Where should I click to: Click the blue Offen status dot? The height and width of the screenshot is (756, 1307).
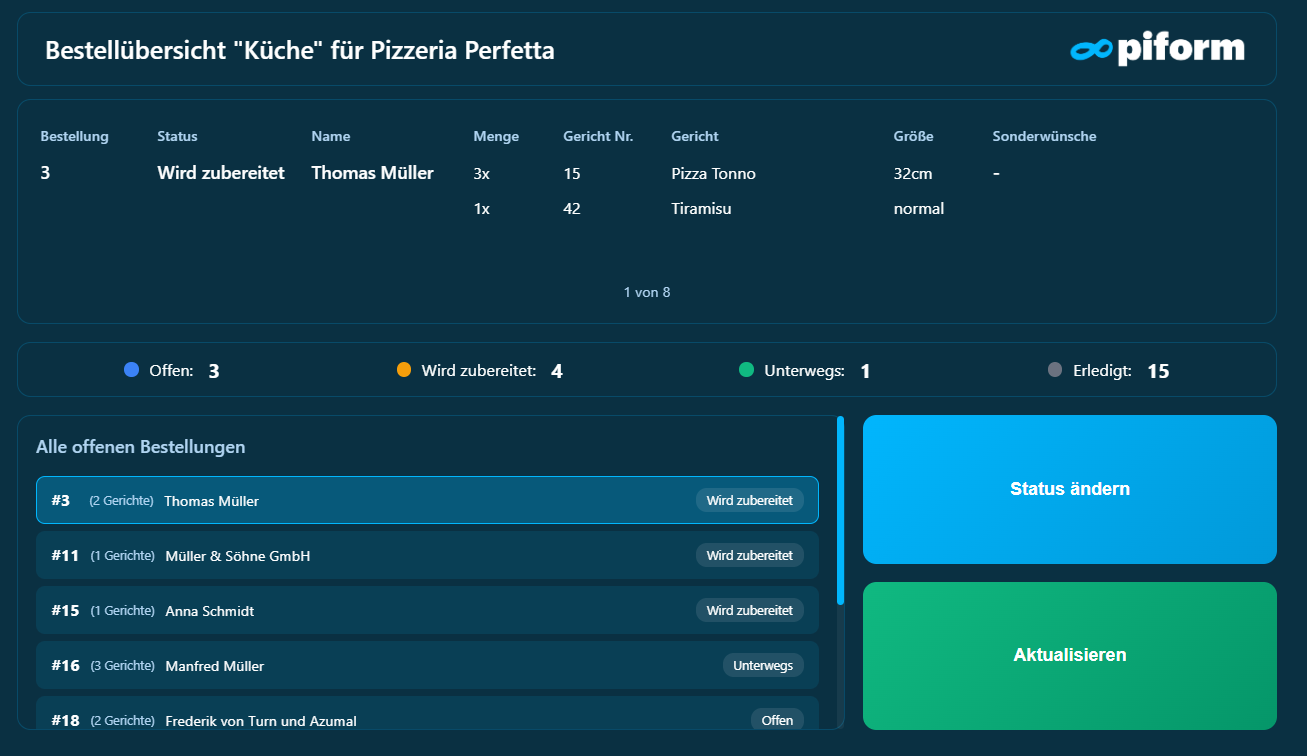click(131, 370)
